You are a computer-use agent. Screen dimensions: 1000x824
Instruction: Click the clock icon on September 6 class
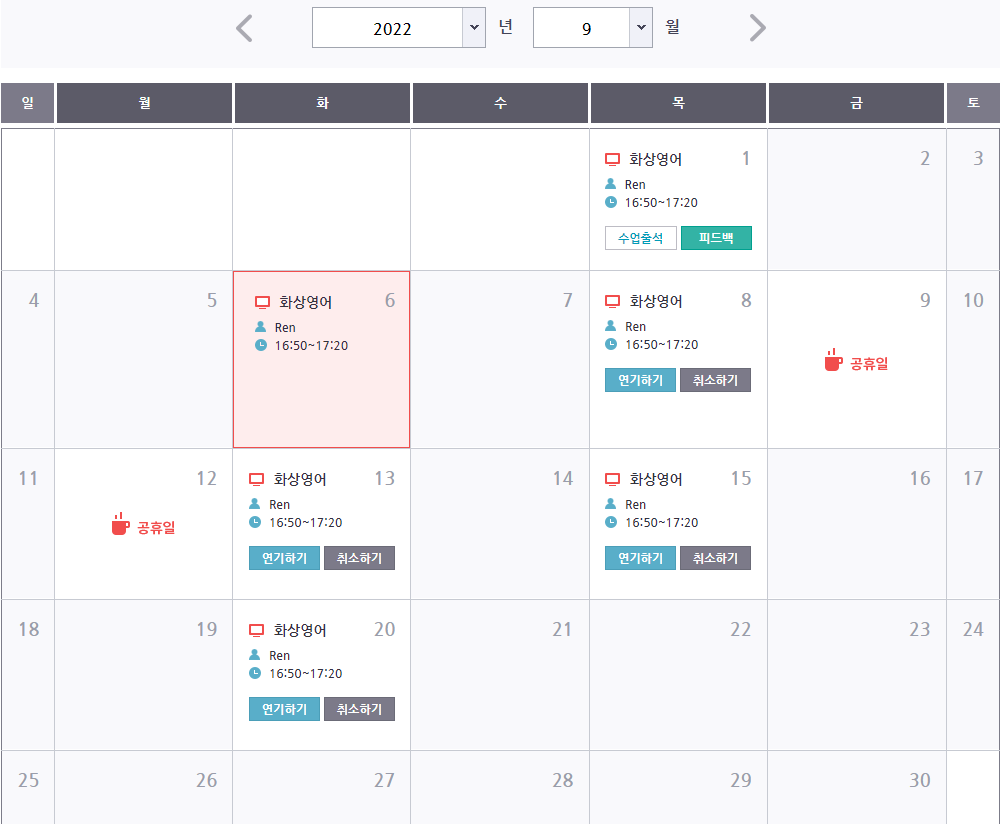coord(261,345)
